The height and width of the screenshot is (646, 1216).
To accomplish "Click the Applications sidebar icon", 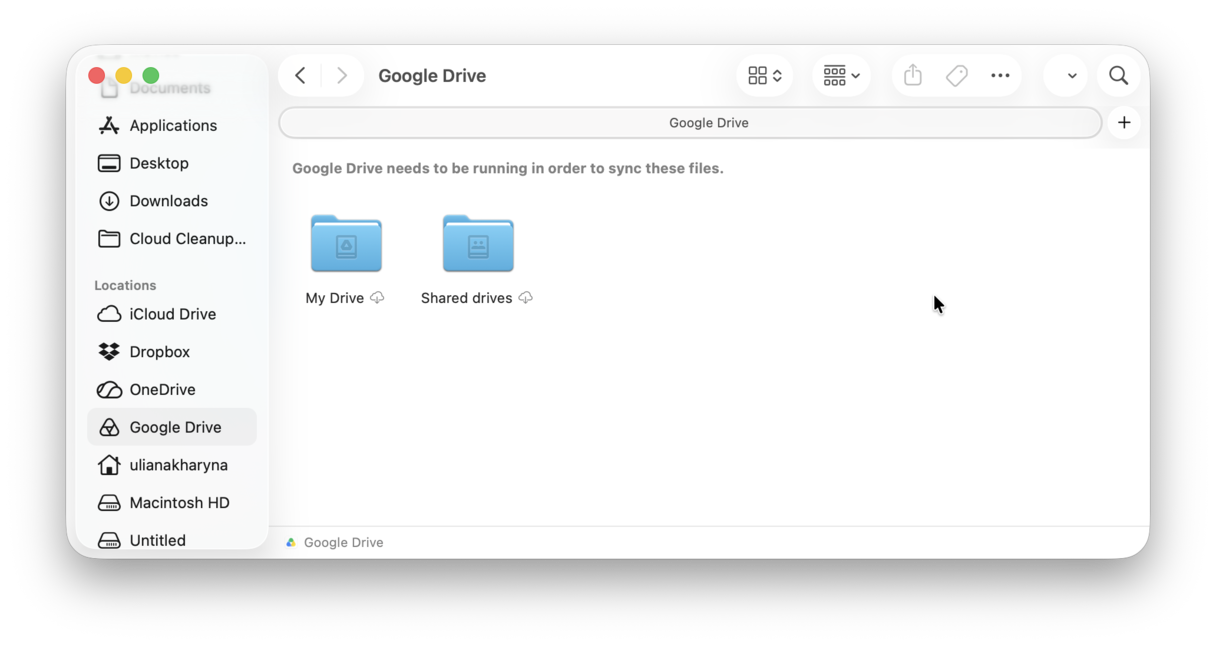I will (x=109, y=126).
